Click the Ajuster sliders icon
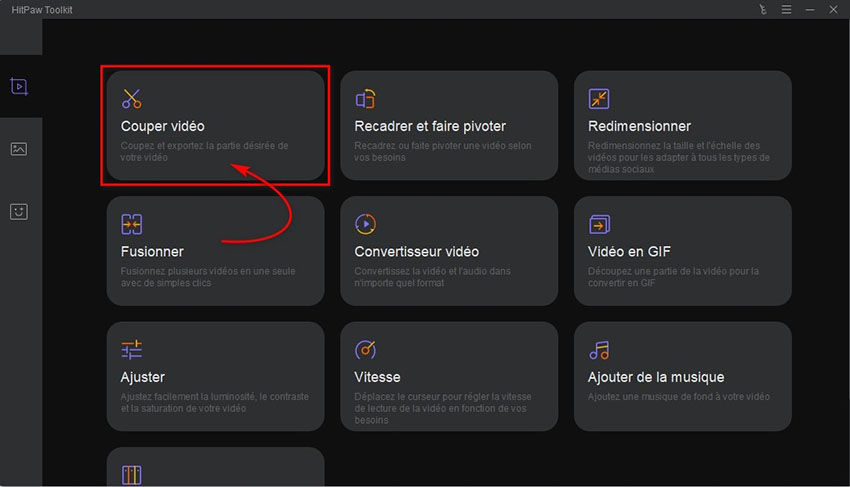Image resolution: width=850 pixels, height=487 pixels. (x=132, y=350)
